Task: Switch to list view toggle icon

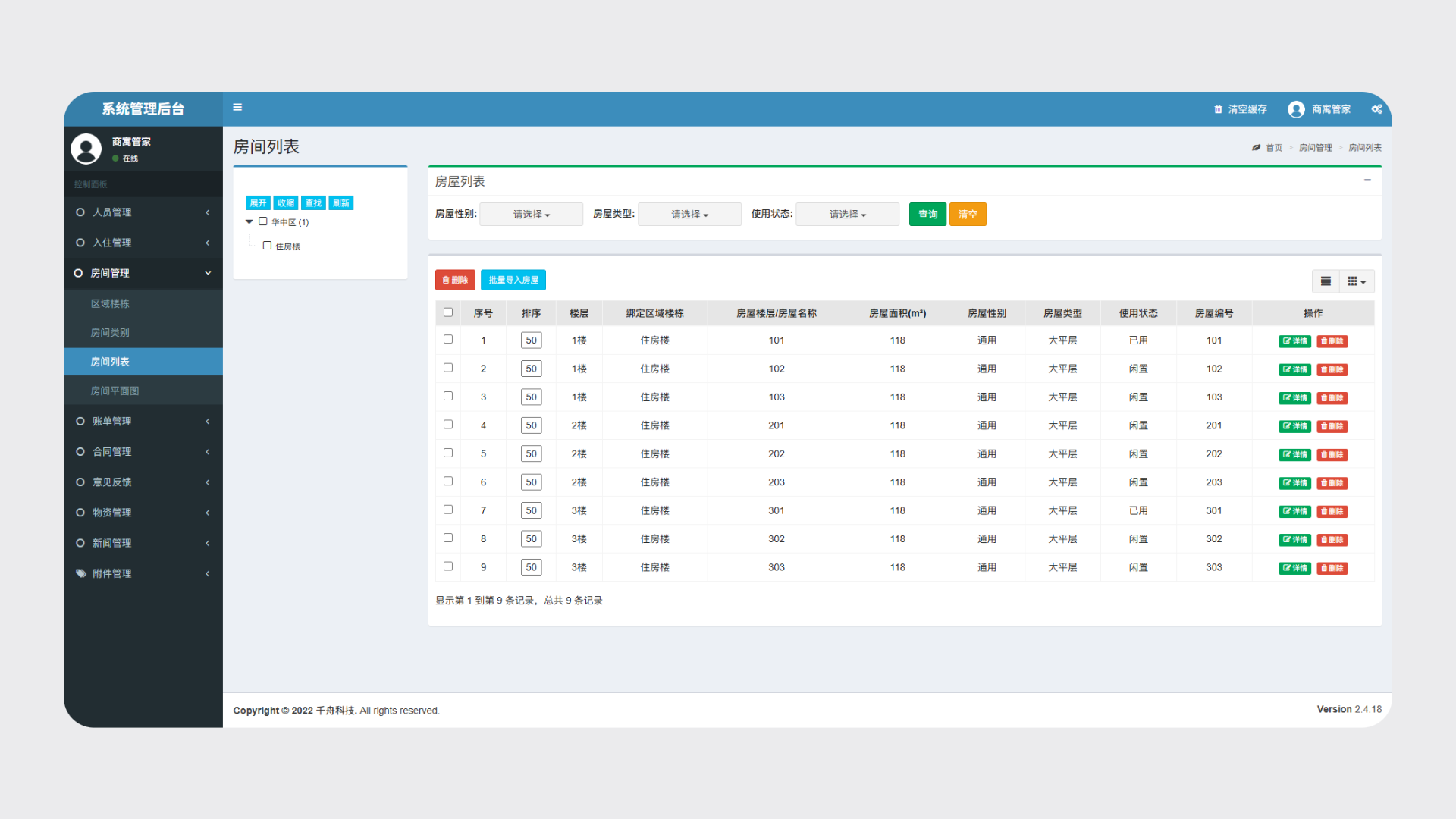Action: (x=1326, y=281)
